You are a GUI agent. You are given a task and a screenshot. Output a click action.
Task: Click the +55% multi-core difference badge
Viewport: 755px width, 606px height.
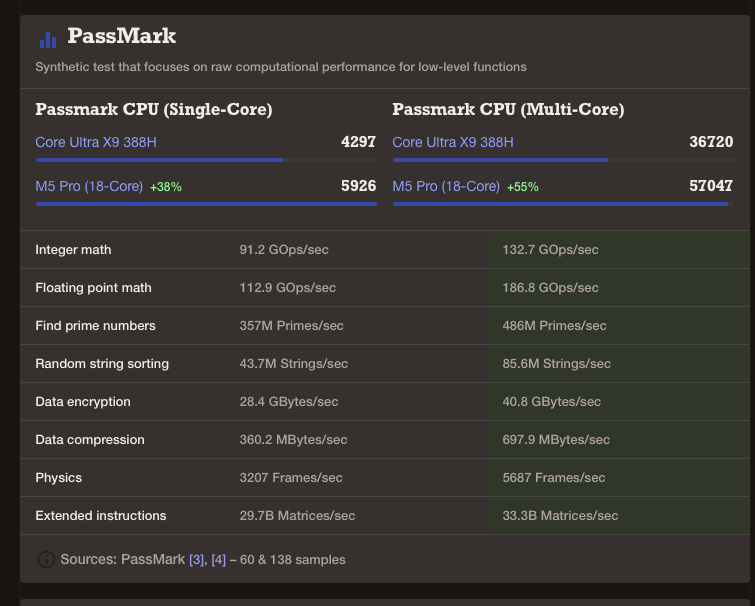coord(522,187)
